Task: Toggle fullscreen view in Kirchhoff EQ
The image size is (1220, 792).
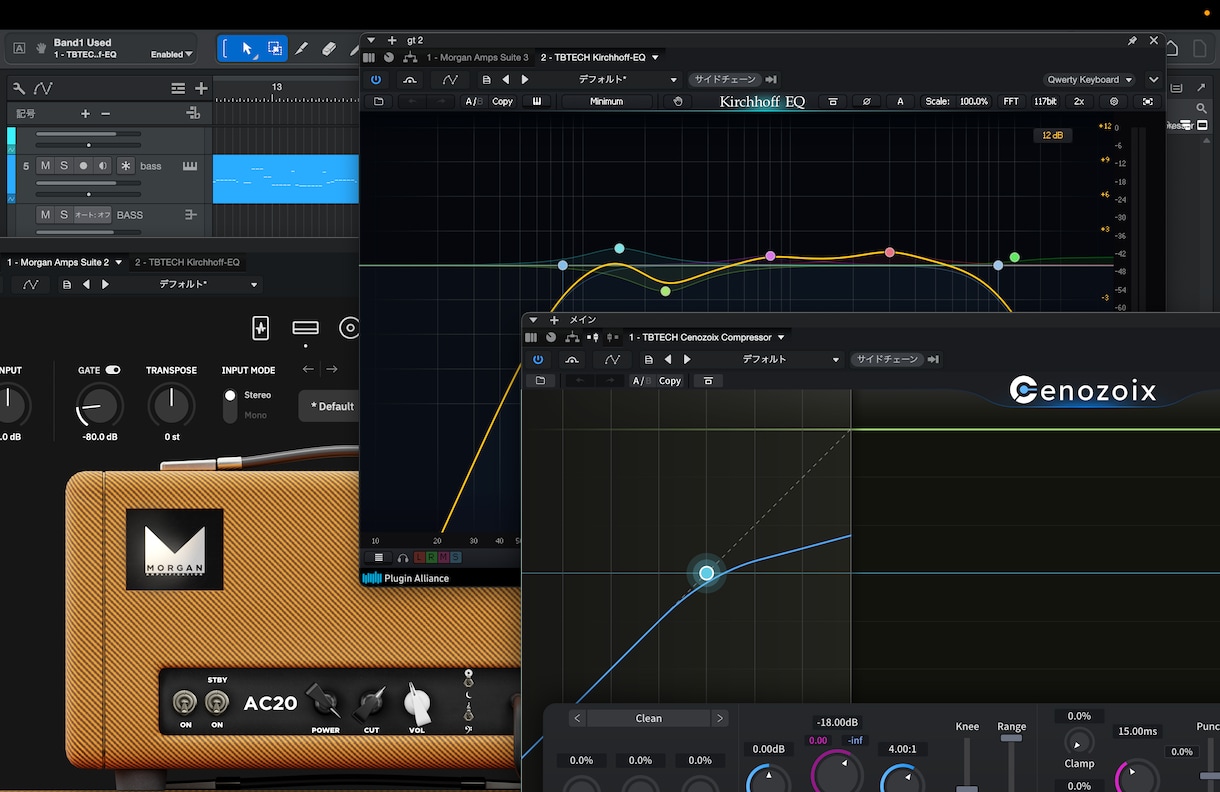Action: 1147,101
